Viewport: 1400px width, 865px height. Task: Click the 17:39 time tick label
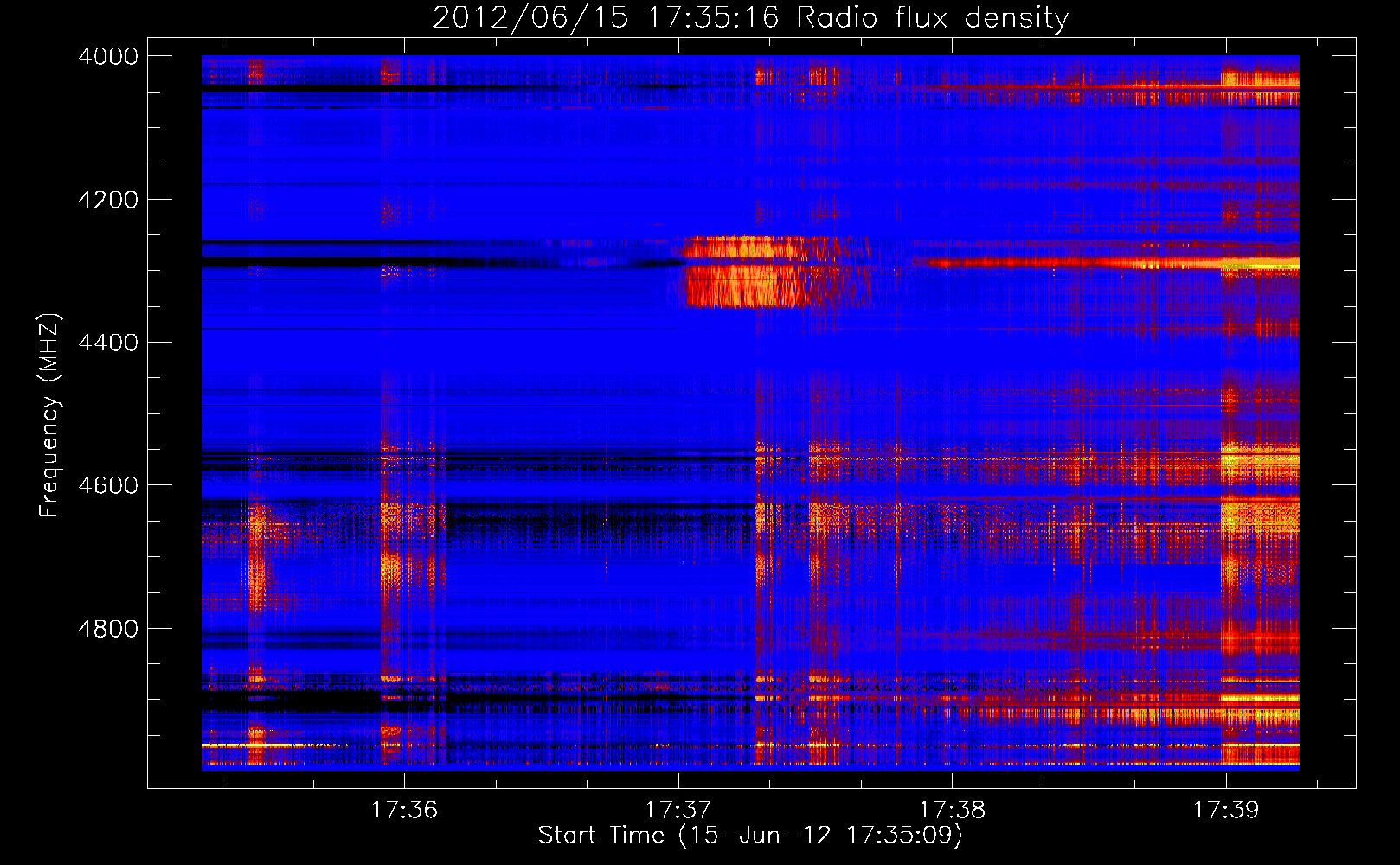point(1225,810)
